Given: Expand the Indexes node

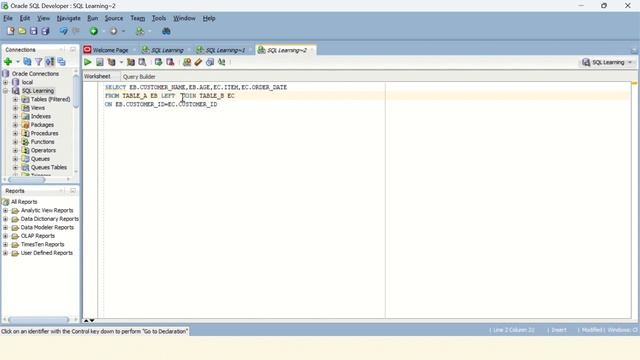Looking at the screenshot, I should coord(15,117).
